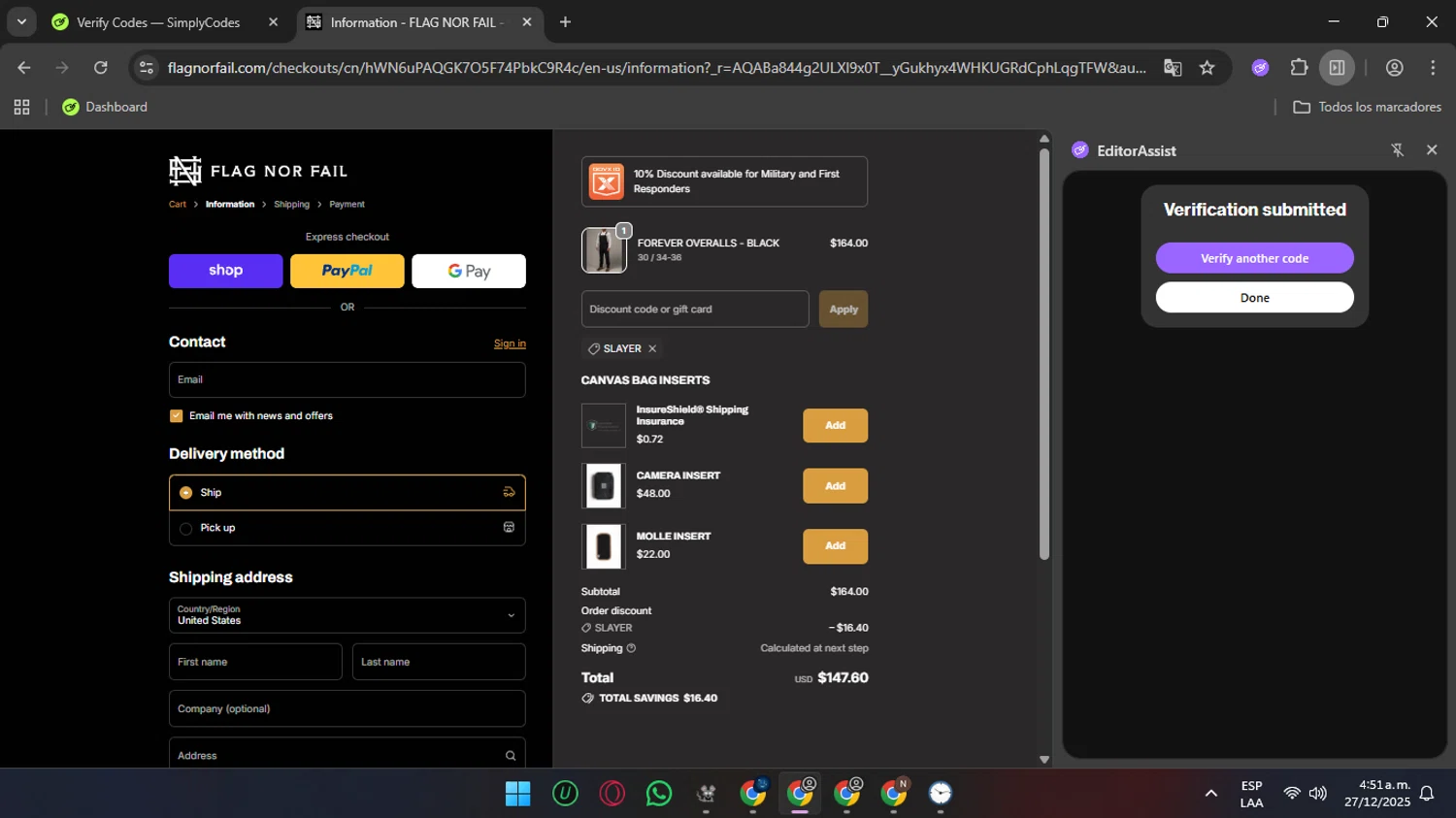Open Todos los marcadores folder

(1367, 108)
